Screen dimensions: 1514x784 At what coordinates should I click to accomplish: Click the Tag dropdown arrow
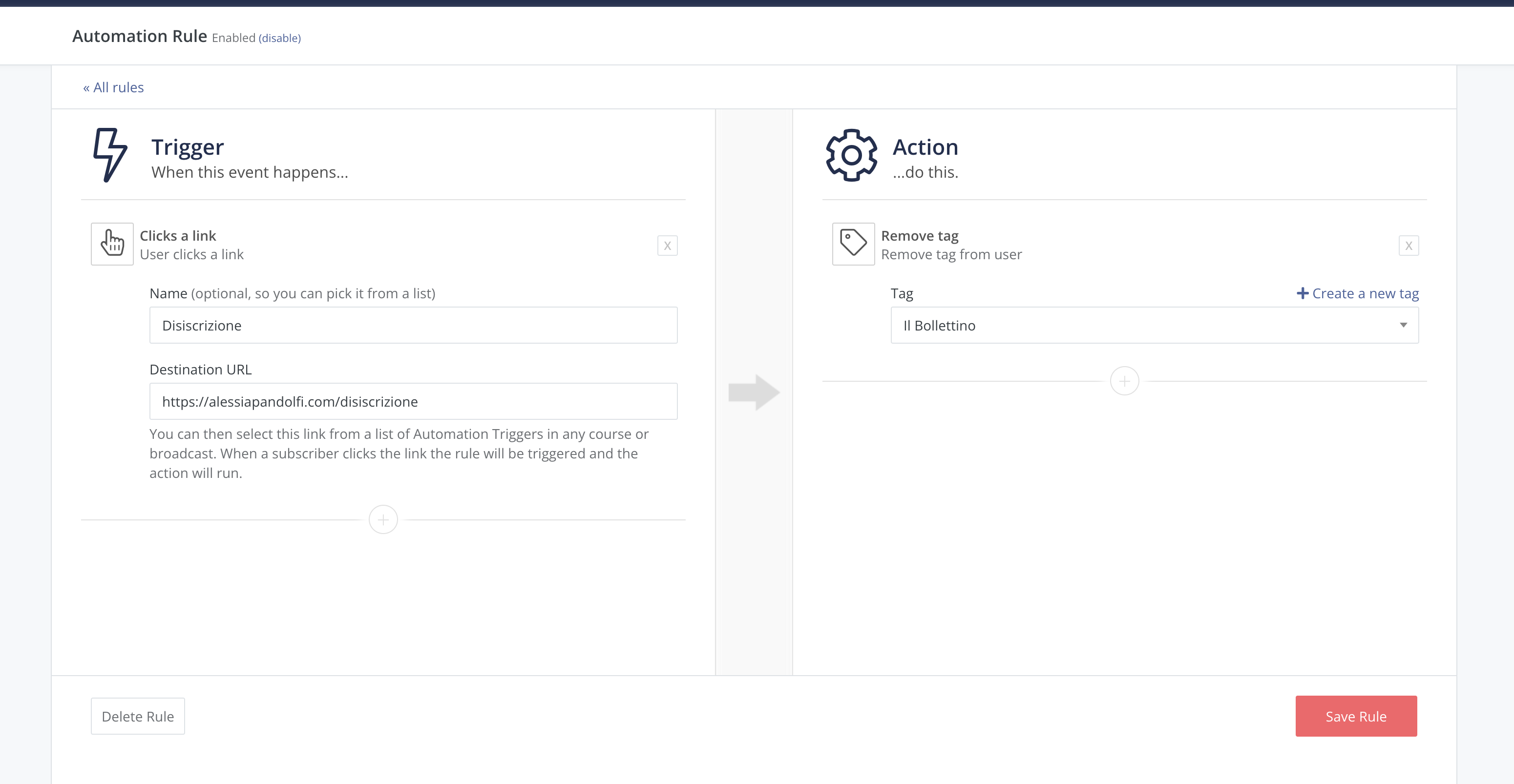[1403, 325]
